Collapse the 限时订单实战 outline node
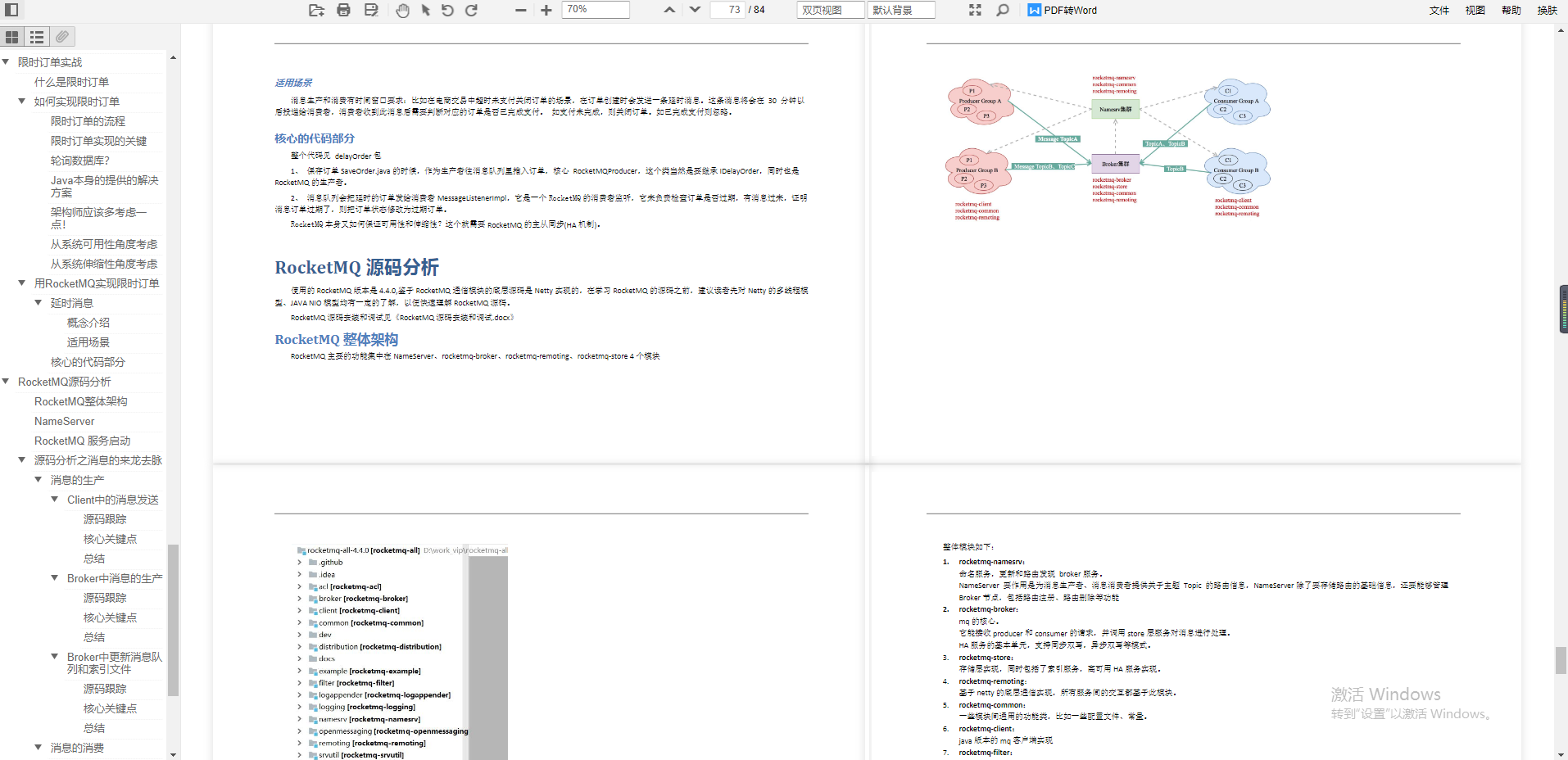The width and height of the screenshot is (1568, 760). (x=6, y=62)
